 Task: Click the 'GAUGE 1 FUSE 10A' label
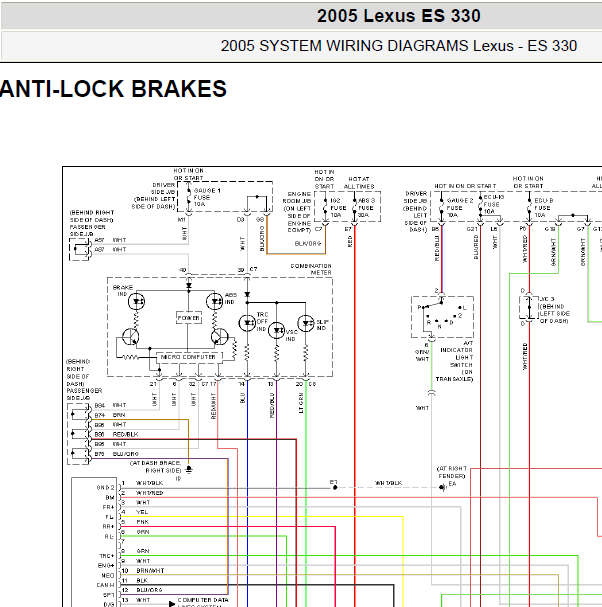point(207,197)
